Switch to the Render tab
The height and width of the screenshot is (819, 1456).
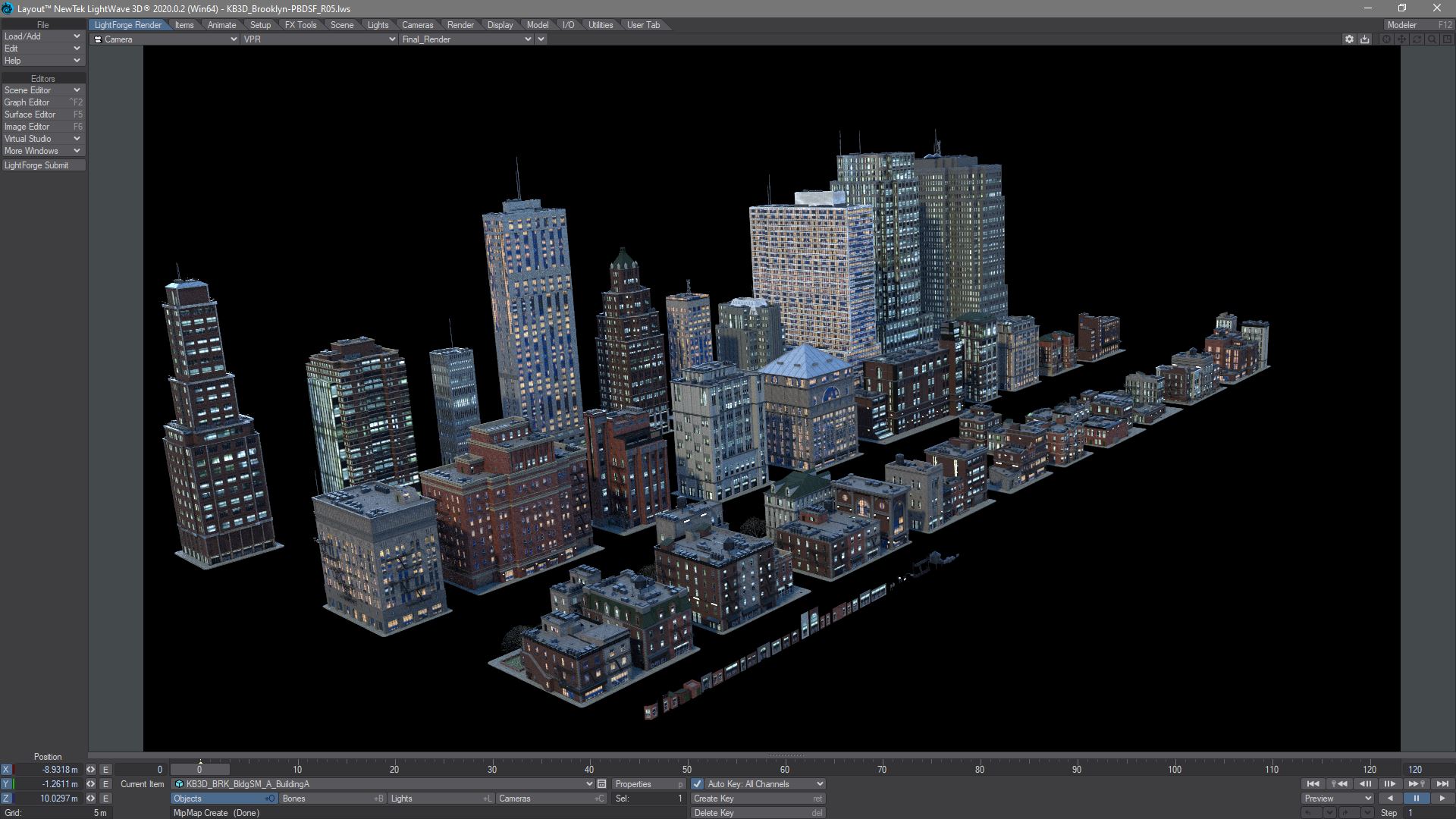pyautogui.click(x=460, y=25)
